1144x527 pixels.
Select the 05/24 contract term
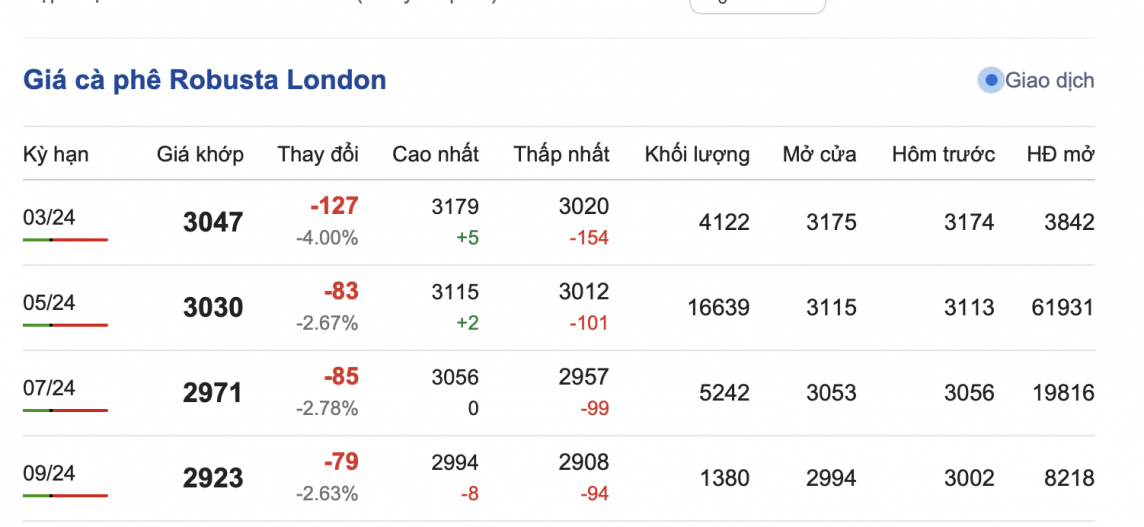[49, 302]
